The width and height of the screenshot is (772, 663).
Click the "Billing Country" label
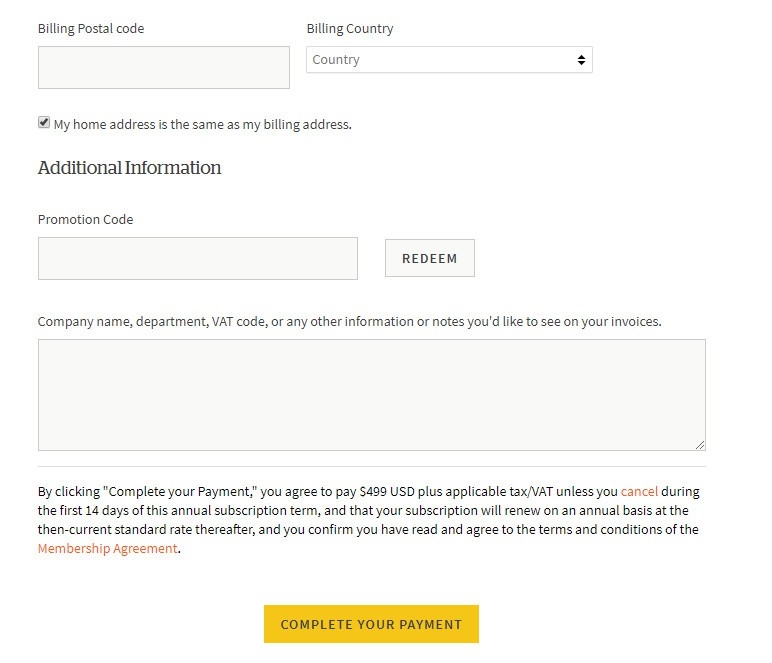click(350, 29)
